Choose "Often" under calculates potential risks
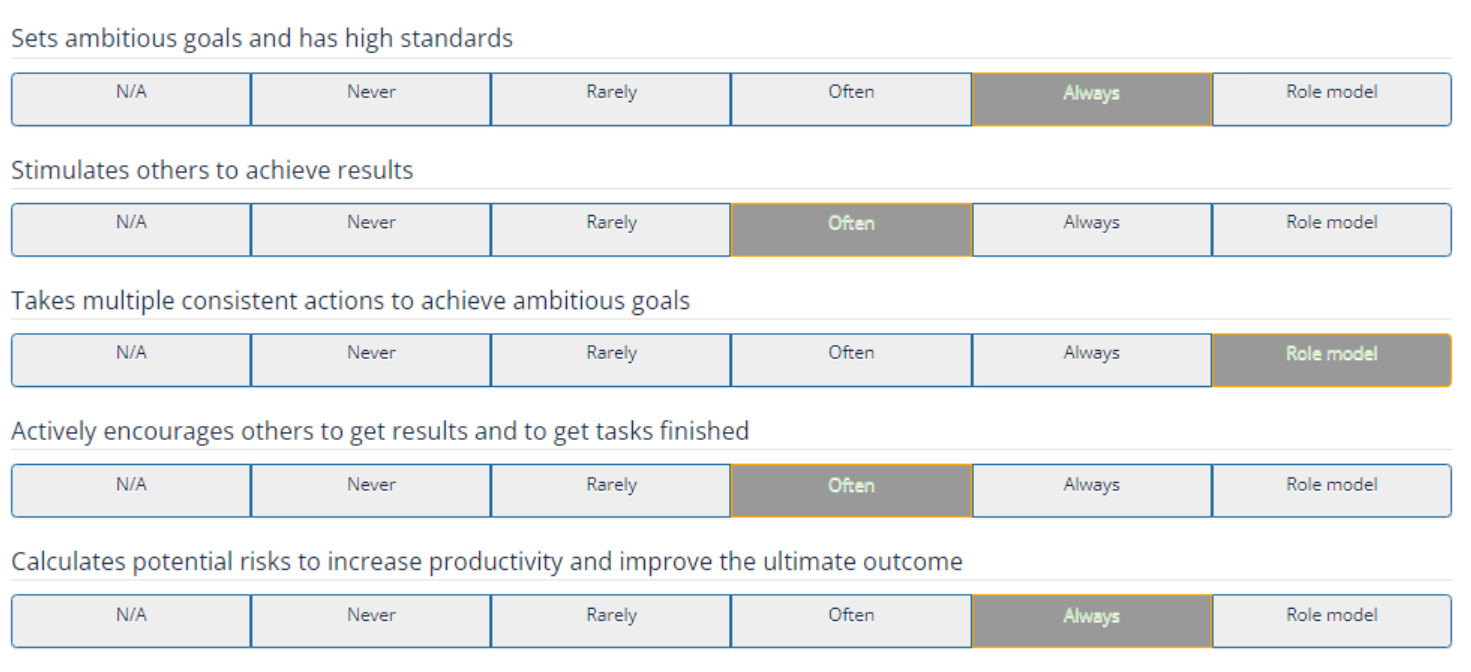 (851, 620)
